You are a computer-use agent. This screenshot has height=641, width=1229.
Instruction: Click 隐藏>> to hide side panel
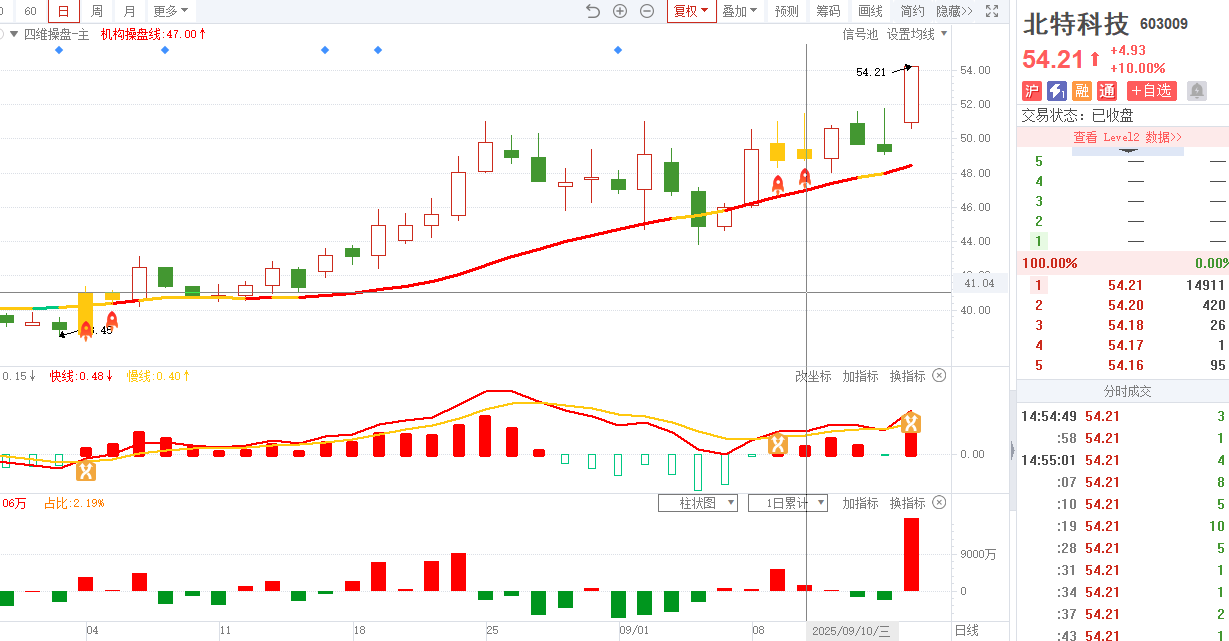pyautogui.click(x=954, y=11)
